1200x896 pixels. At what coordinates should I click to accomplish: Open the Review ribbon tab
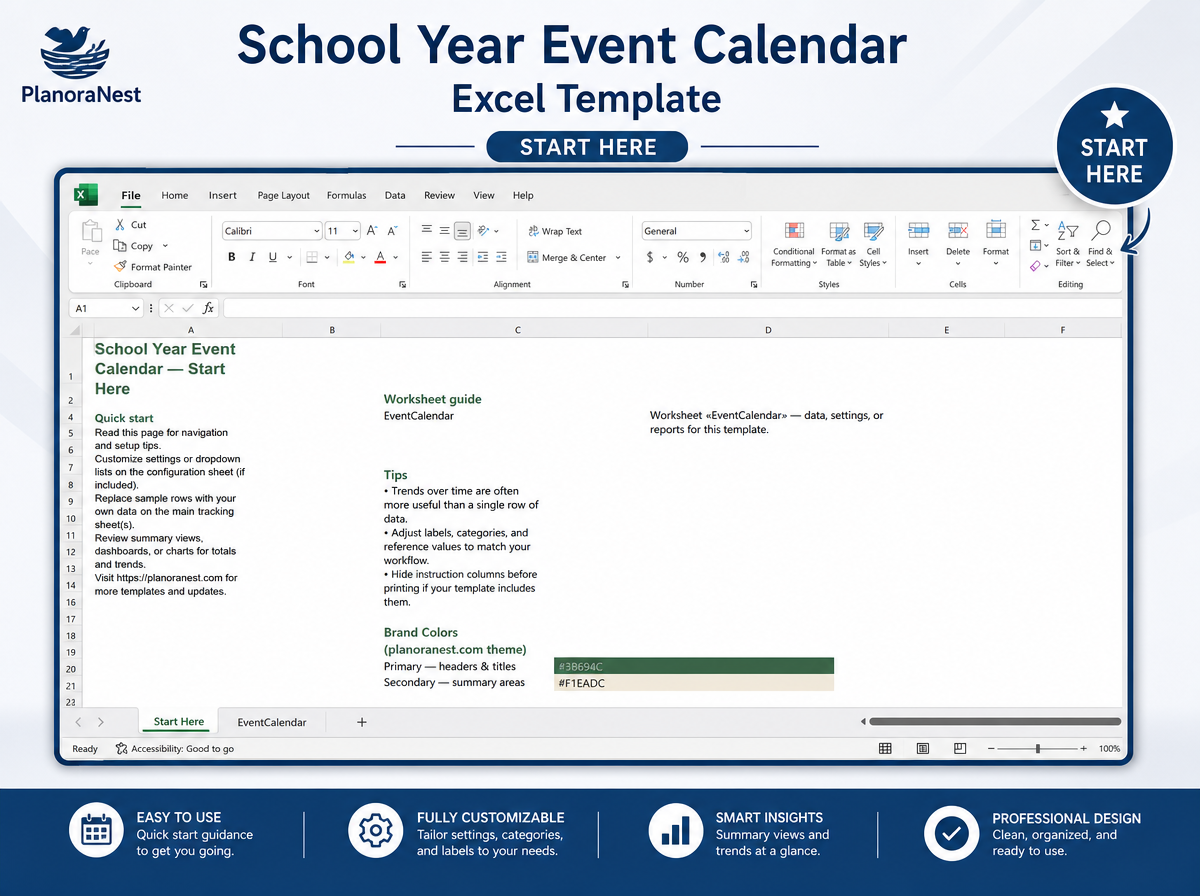439,195
